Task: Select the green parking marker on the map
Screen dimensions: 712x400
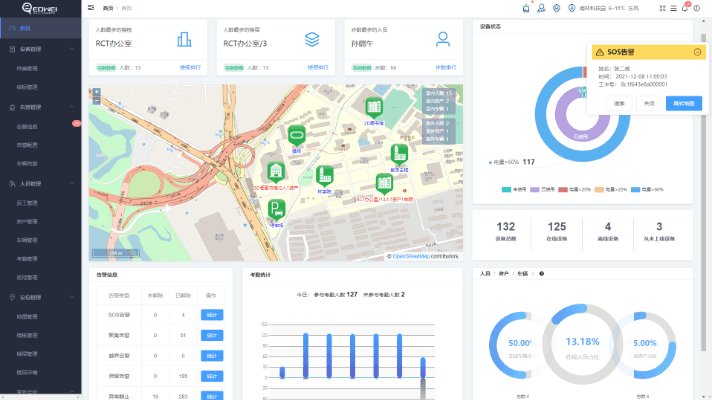Action: pyautogui.click(x=276, y=209)
